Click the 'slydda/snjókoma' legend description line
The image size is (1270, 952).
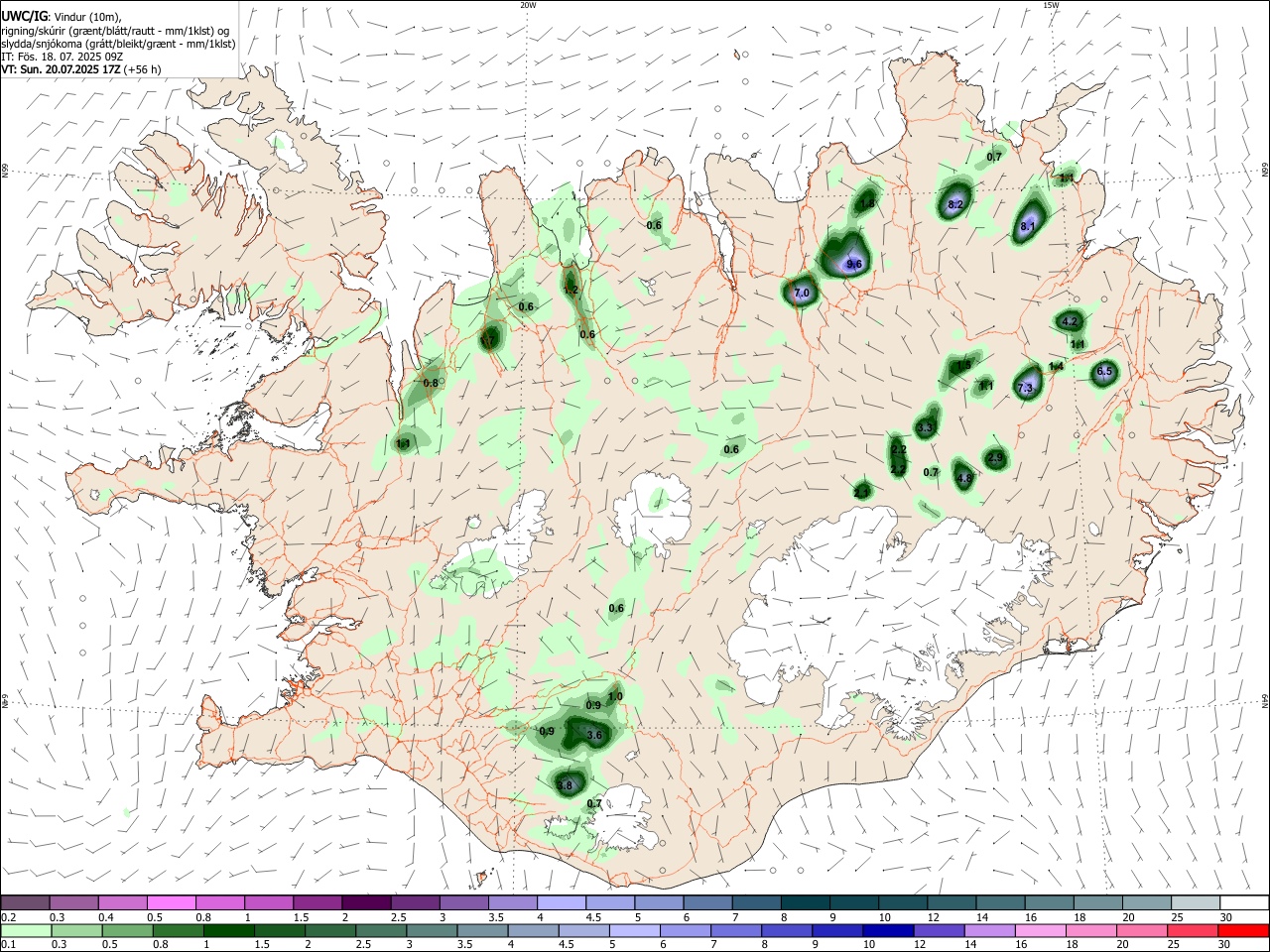click(118, 44)
